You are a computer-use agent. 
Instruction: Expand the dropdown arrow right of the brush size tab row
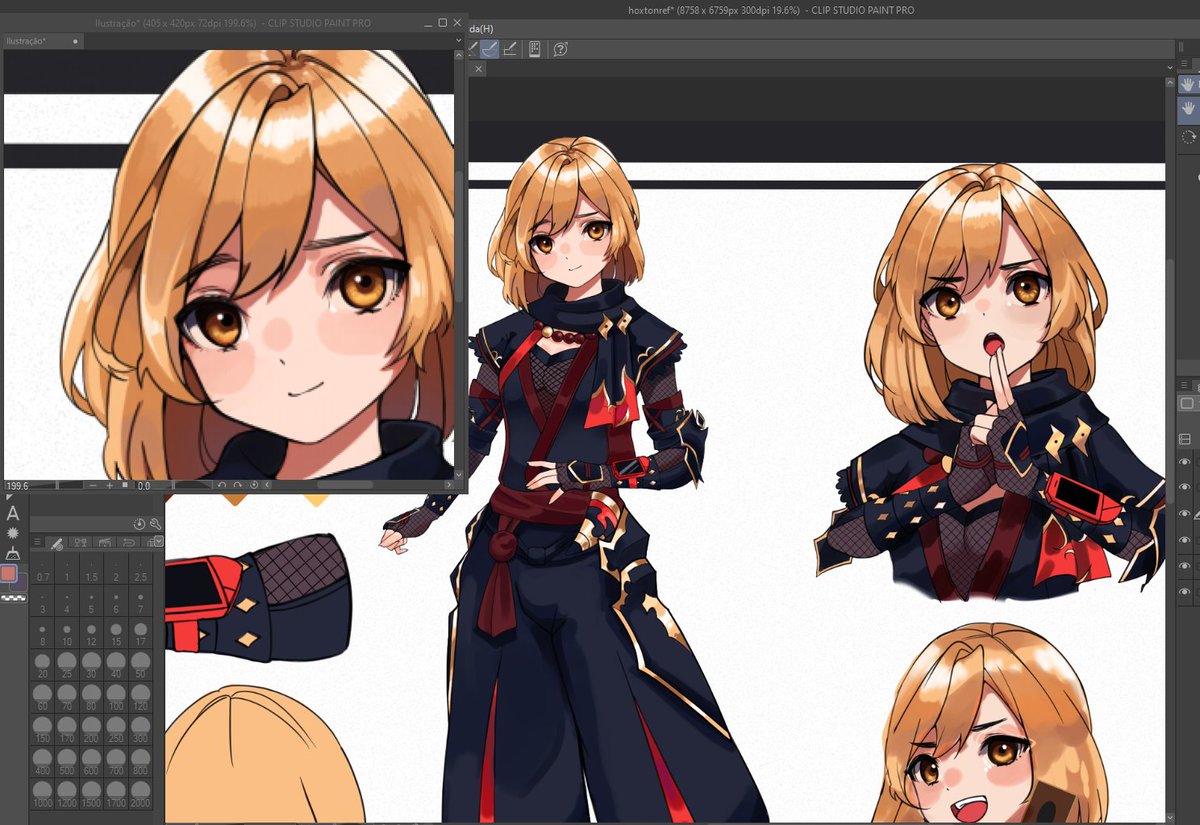coord(159,541)
